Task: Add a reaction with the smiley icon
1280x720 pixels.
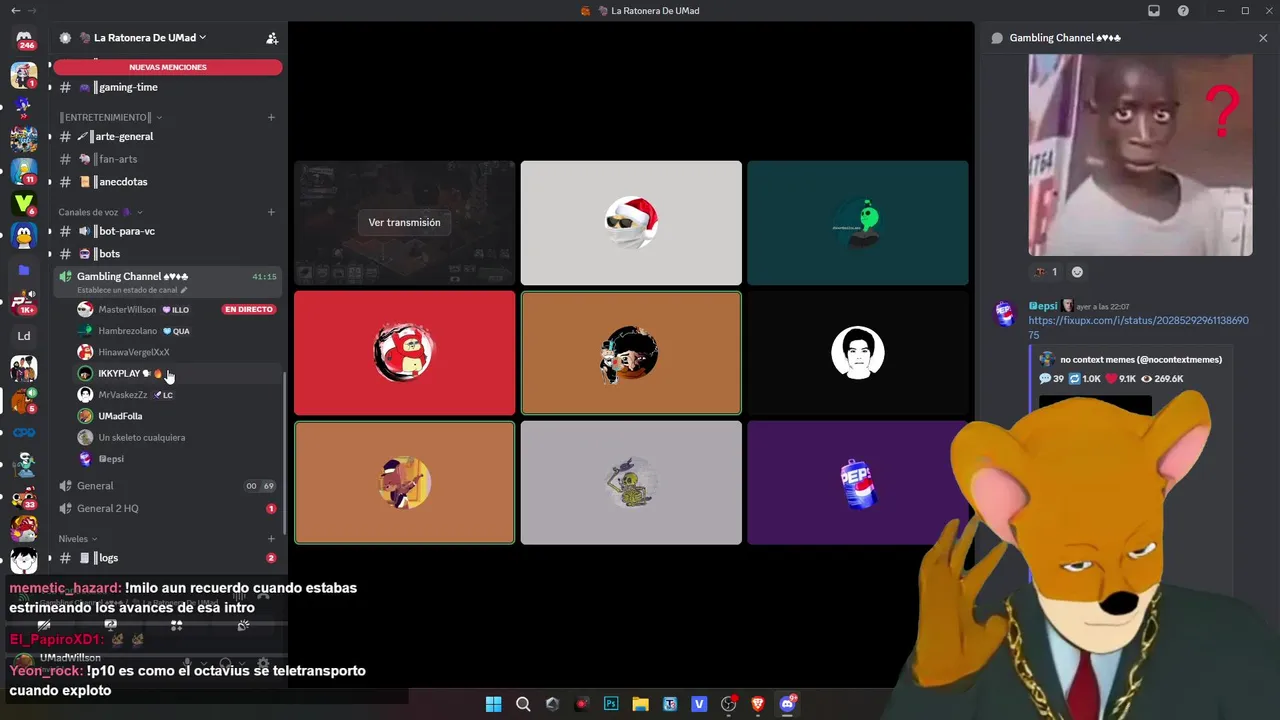Action: [1077, 272]
